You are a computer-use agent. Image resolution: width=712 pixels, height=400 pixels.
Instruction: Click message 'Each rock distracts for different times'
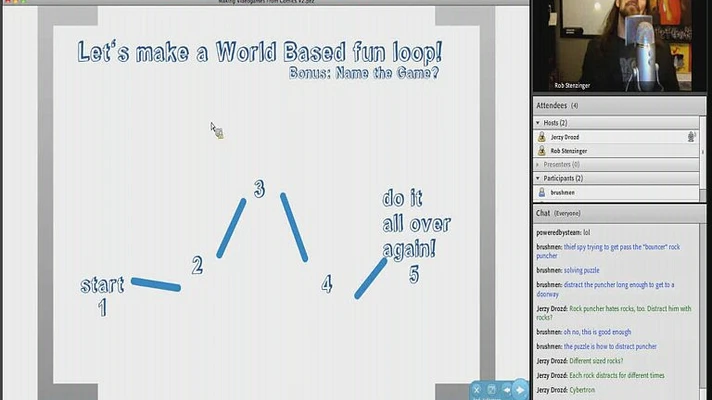[x=617, y=375]
